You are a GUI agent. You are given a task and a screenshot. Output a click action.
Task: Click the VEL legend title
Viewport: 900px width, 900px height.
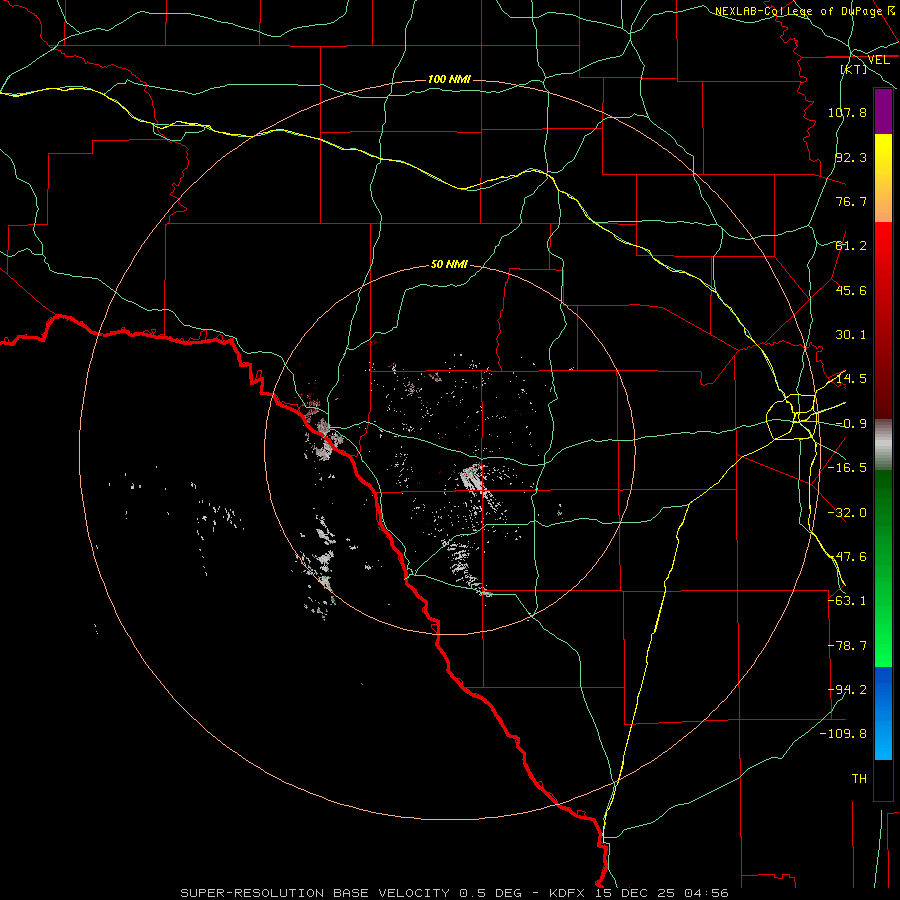point(878,60)
